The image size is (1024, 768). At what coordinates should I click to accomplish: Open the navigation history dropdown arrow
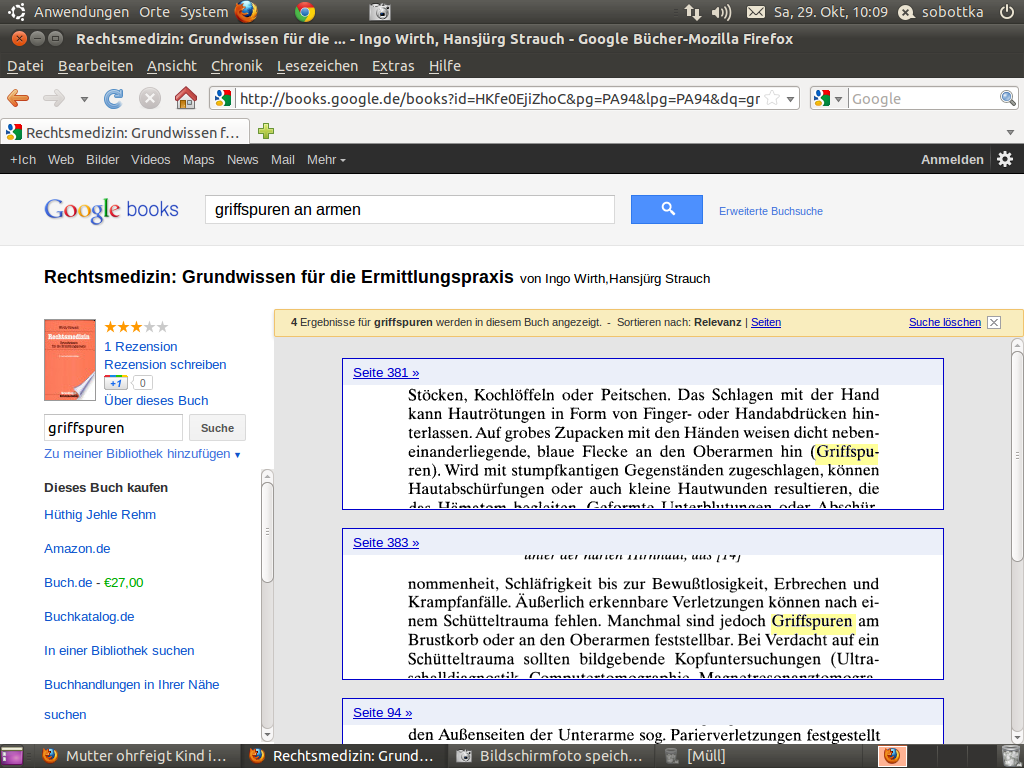pos(84,99)
